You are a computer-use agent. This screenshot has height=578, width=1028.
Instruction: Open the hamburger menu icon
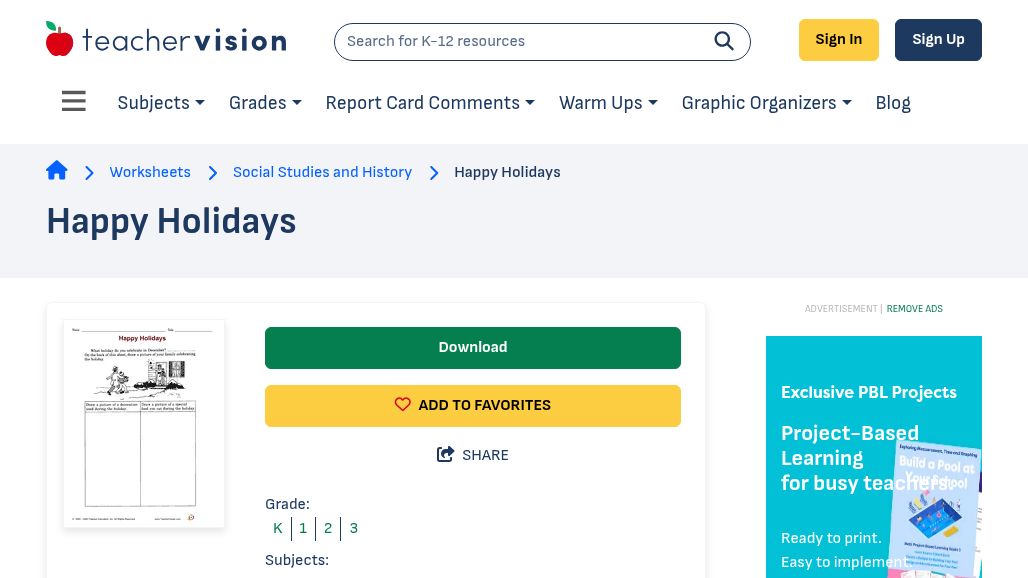pyautogui.click(x=74, y=102)
